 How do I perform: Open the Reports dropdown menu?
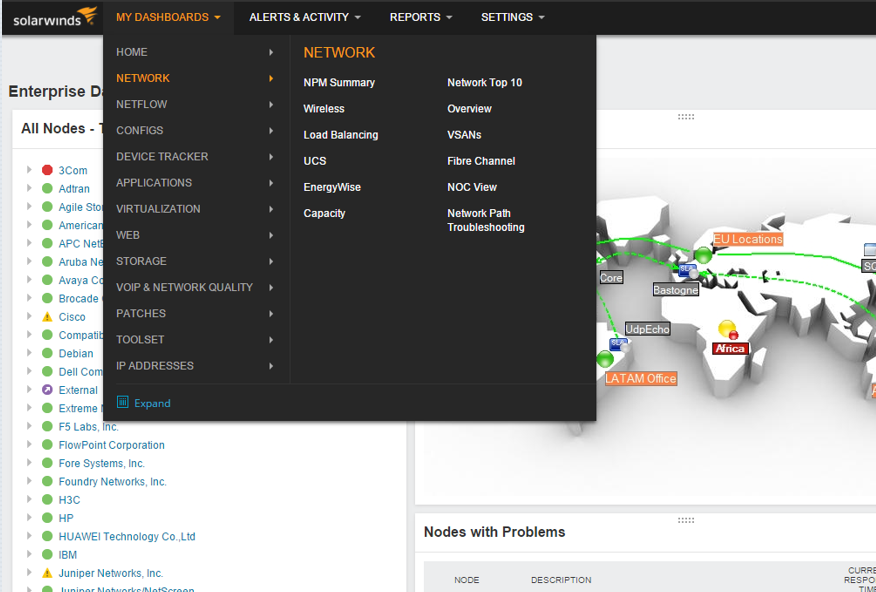click(x=421, y=17)
